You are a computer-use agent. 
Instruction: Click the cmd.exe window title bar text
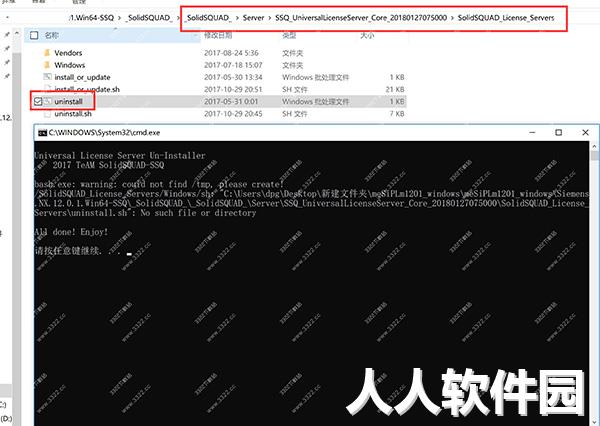104,133
